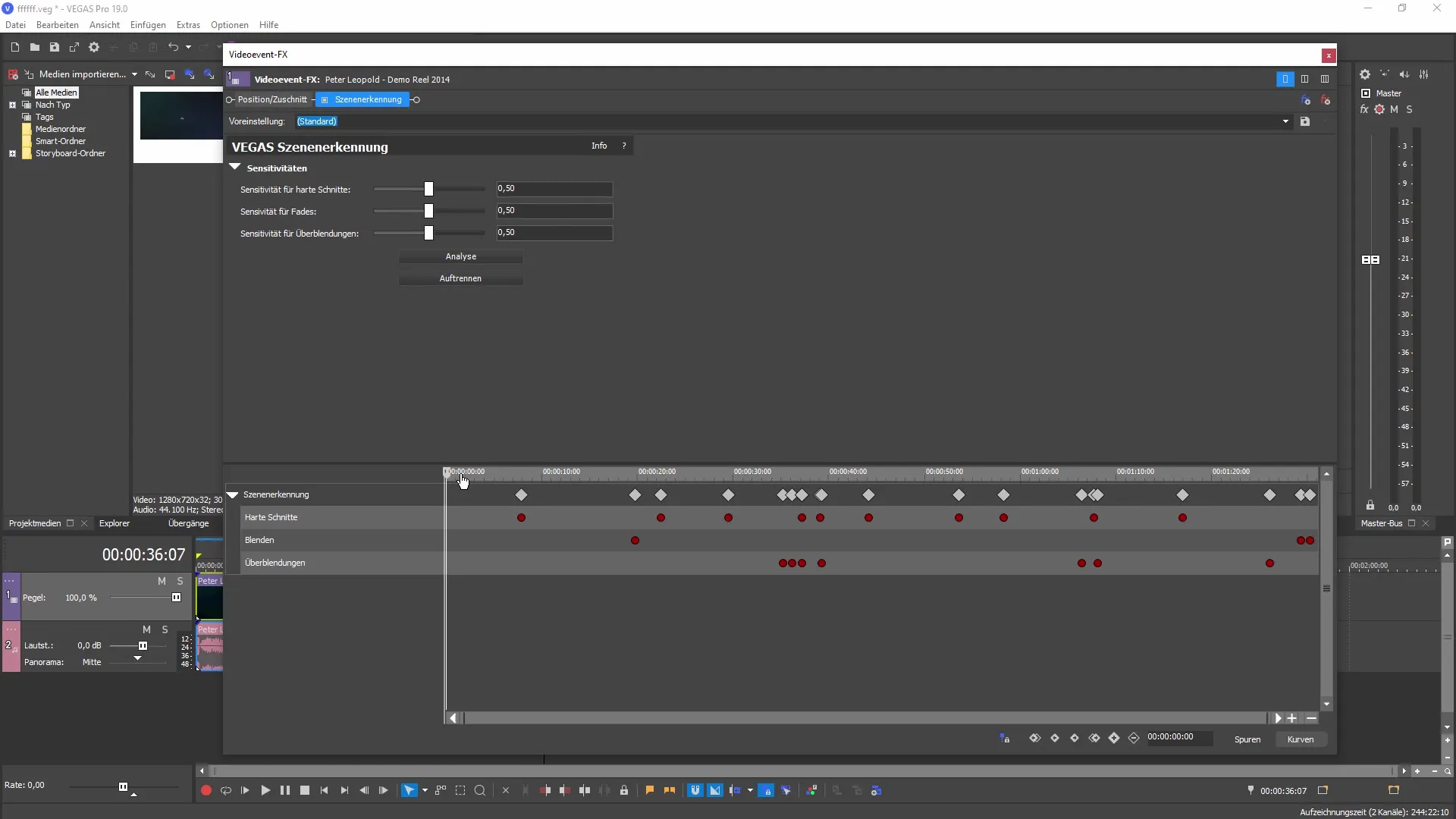
Task: Toggle snapping magnet icon
Action: (695, 790)
